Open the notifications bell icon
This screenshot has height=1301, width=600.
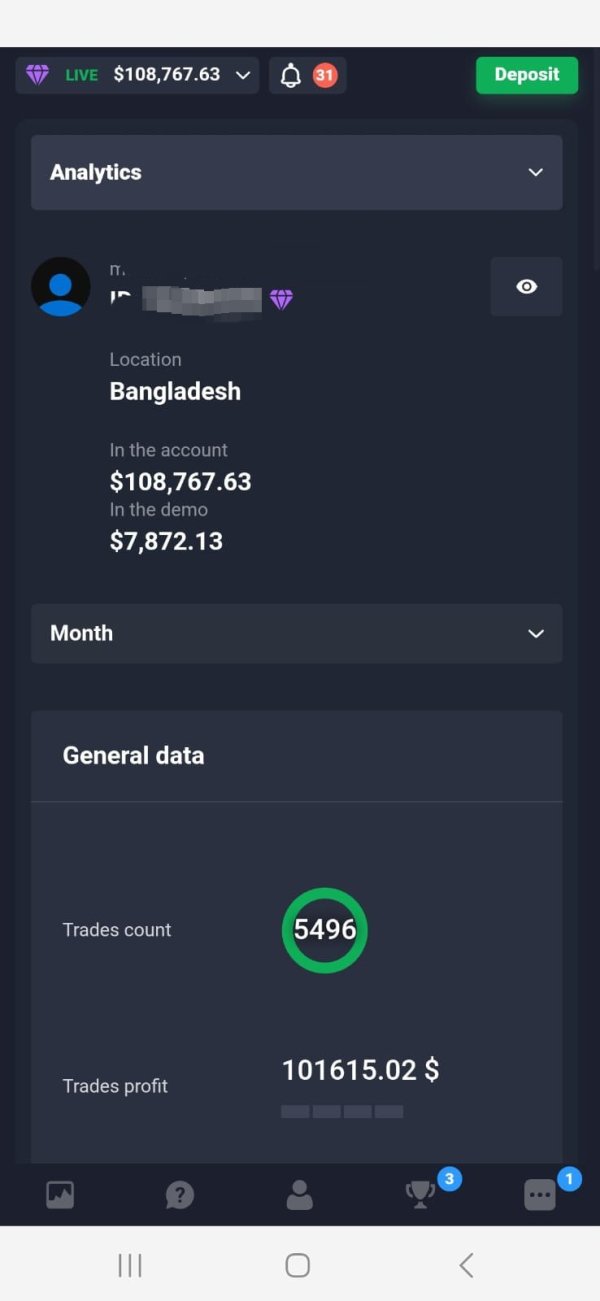pos(291,76)
